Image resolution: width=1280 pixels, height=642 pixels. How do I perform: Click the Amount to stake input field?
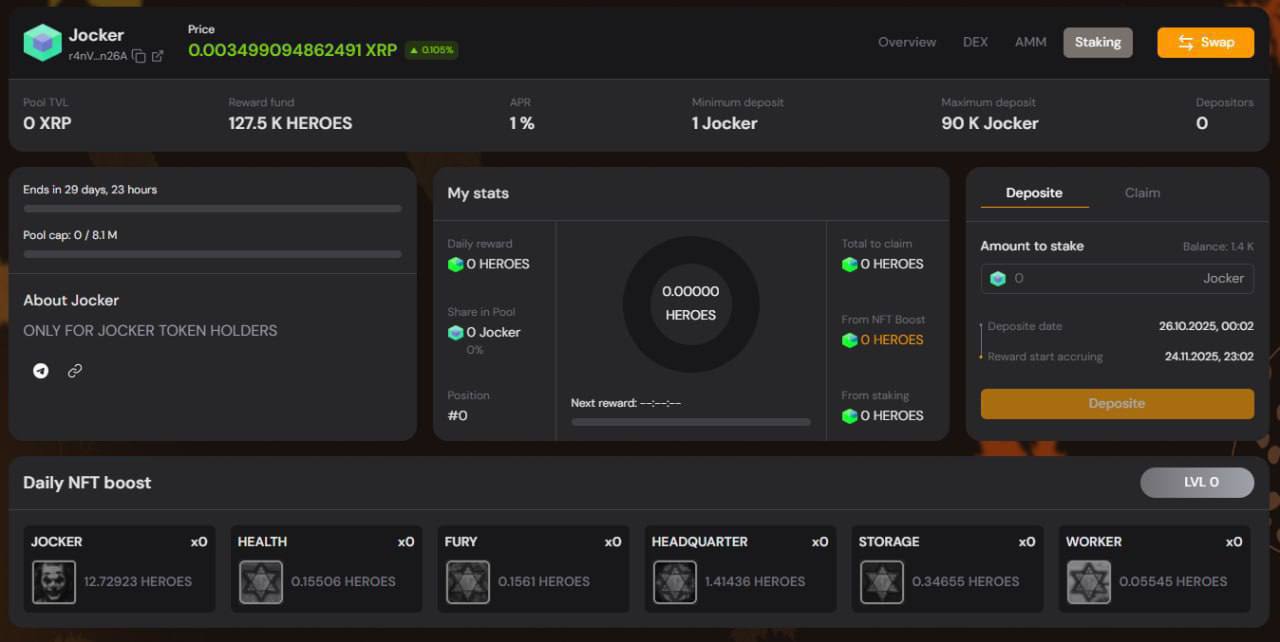tap(1105, 279)
